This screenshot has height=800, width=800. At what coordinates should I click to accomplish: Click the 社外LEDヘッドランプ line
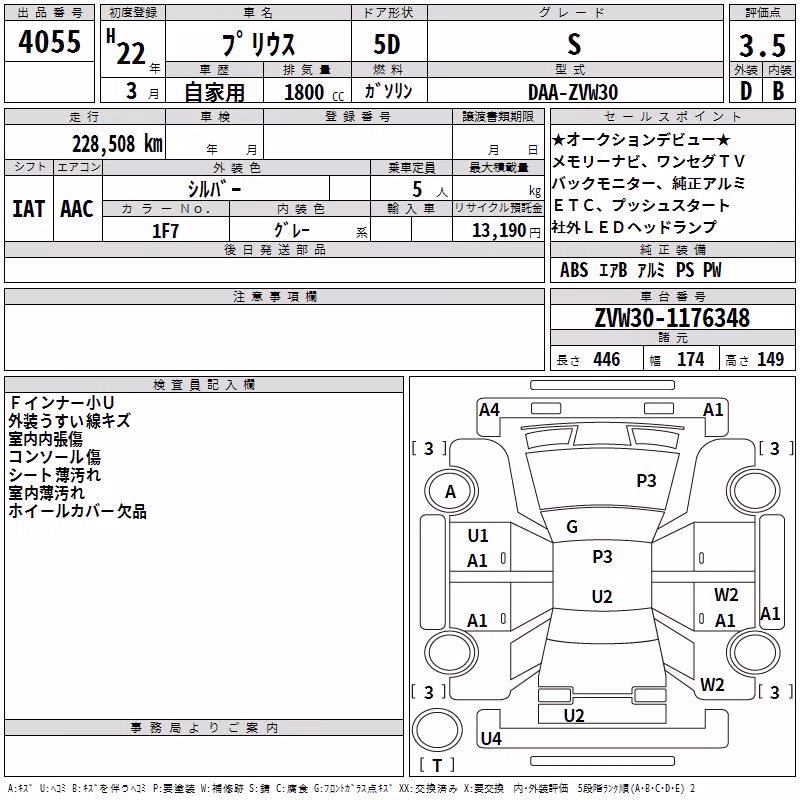pyautogui.click(x=635, y=227)
